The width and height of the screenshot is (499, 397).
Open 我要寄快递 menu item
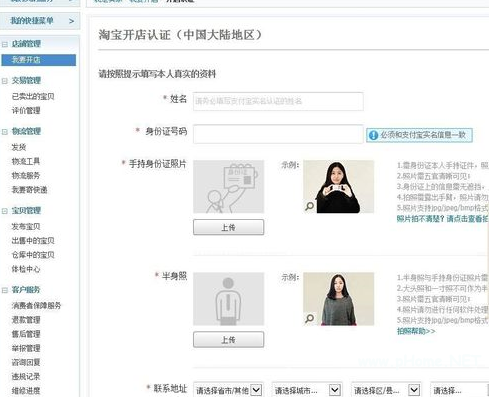tap(29, 190)
